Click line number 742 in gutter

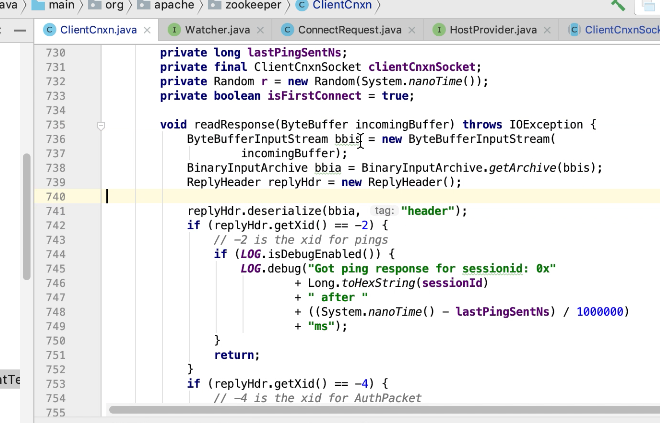pyautogui.click(x=56, y=226)
